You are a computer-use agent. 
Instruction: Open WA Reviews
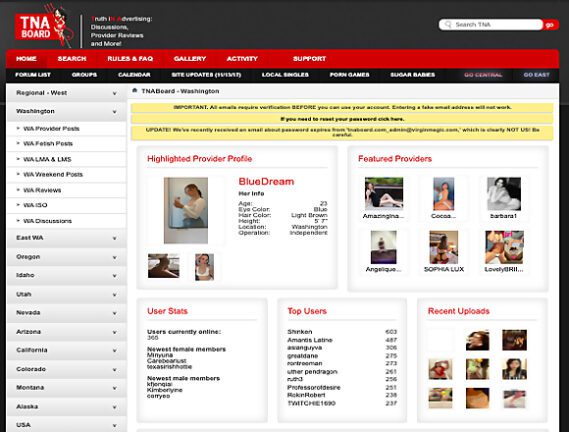(42, 190)
